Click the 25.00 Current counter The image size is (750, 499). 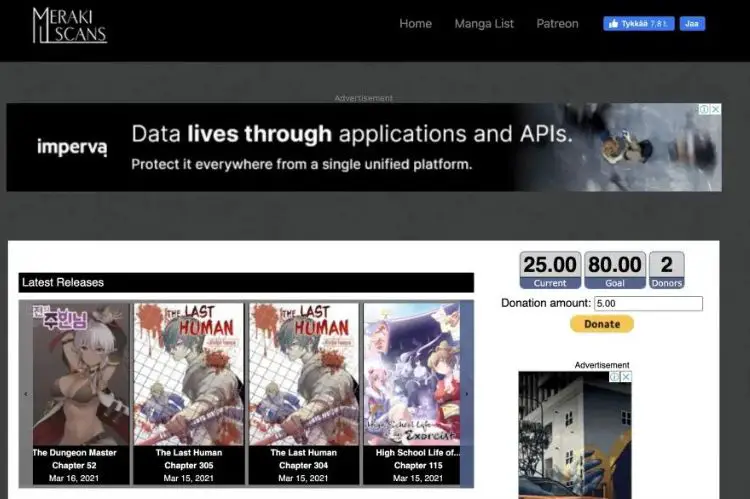[550, 270]
